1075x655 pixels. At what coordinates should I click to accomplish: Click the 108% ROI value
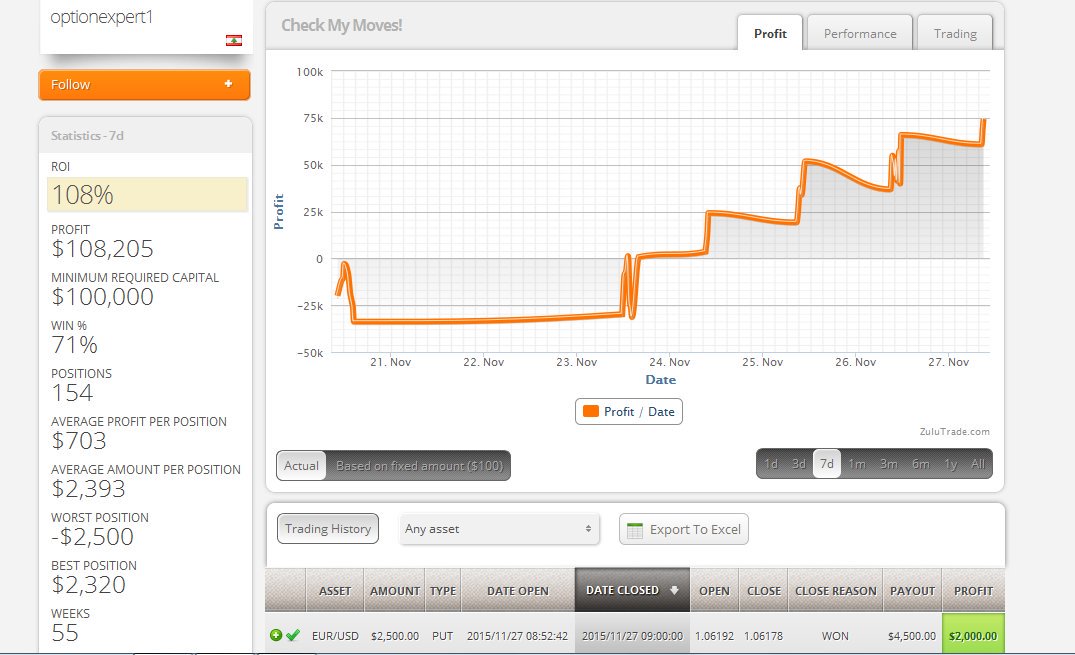coord(82,195)
